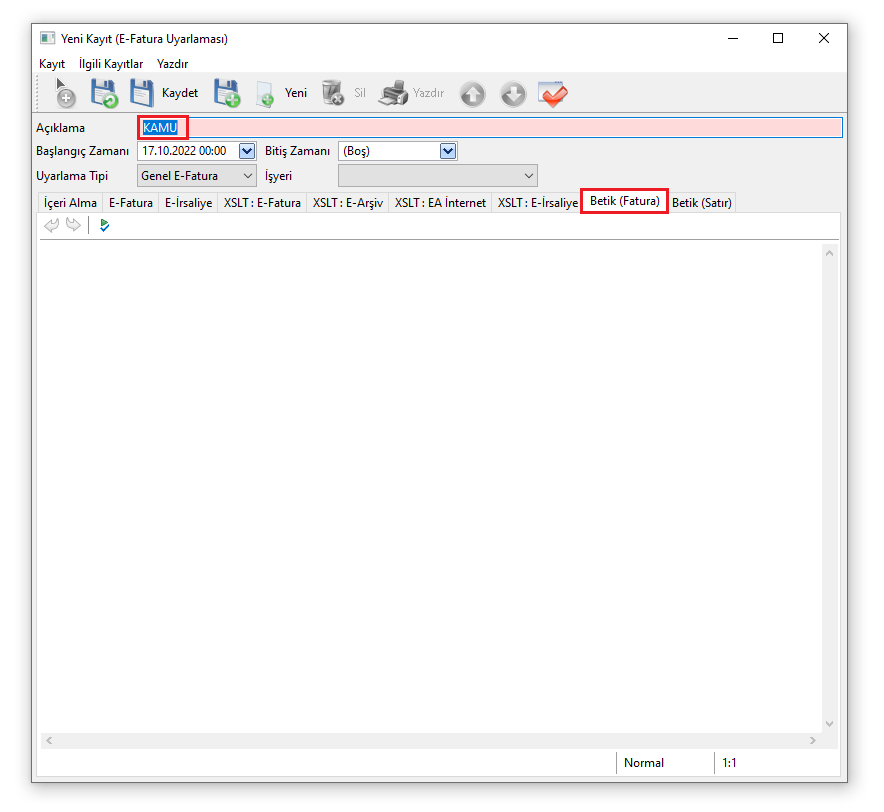Click the red checkmark calendar icon
This screenshot has height=812, width=884.
pos(553,94)
